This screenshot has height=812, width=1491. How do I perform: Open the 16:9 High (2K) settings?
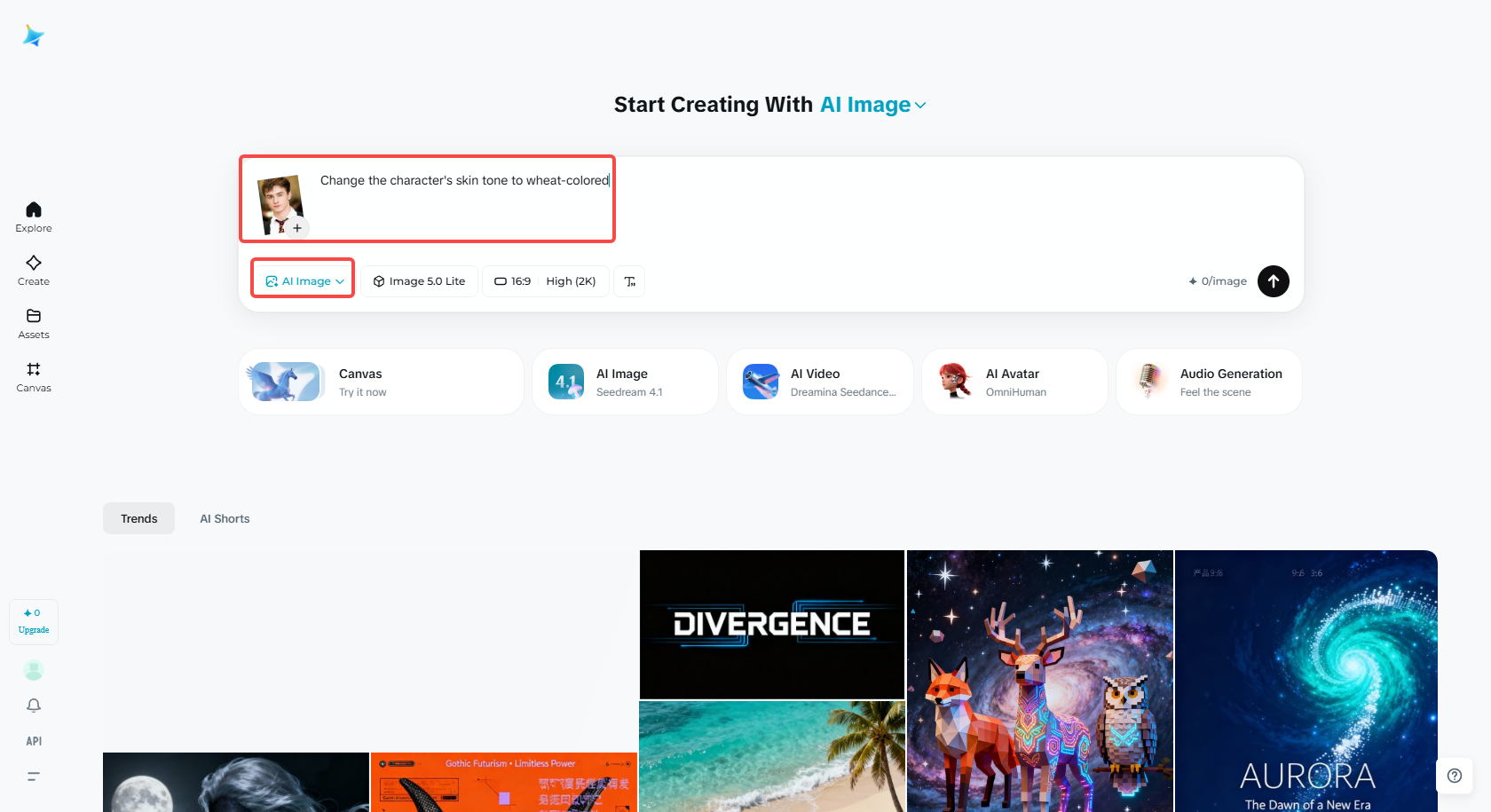click(x=546, y=281)
